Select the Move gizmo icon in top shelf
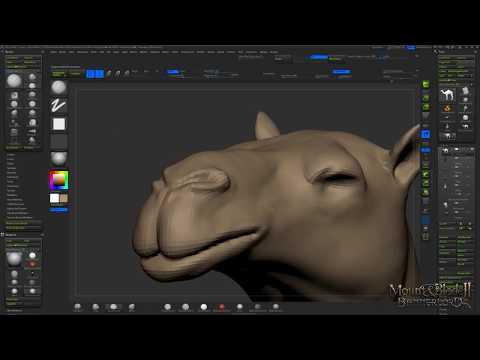 109,74
